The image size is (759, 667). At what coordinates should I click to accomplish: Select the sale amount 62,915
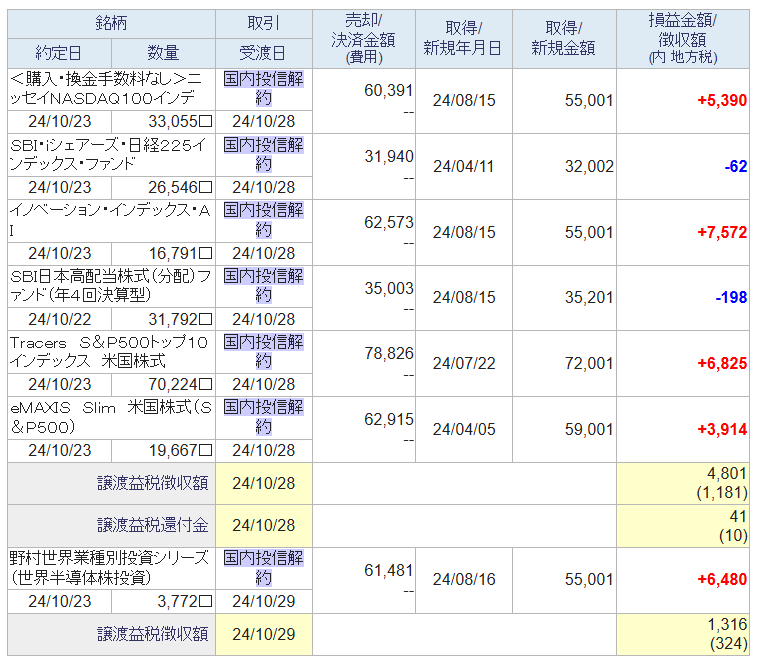(x=389, y=420)
